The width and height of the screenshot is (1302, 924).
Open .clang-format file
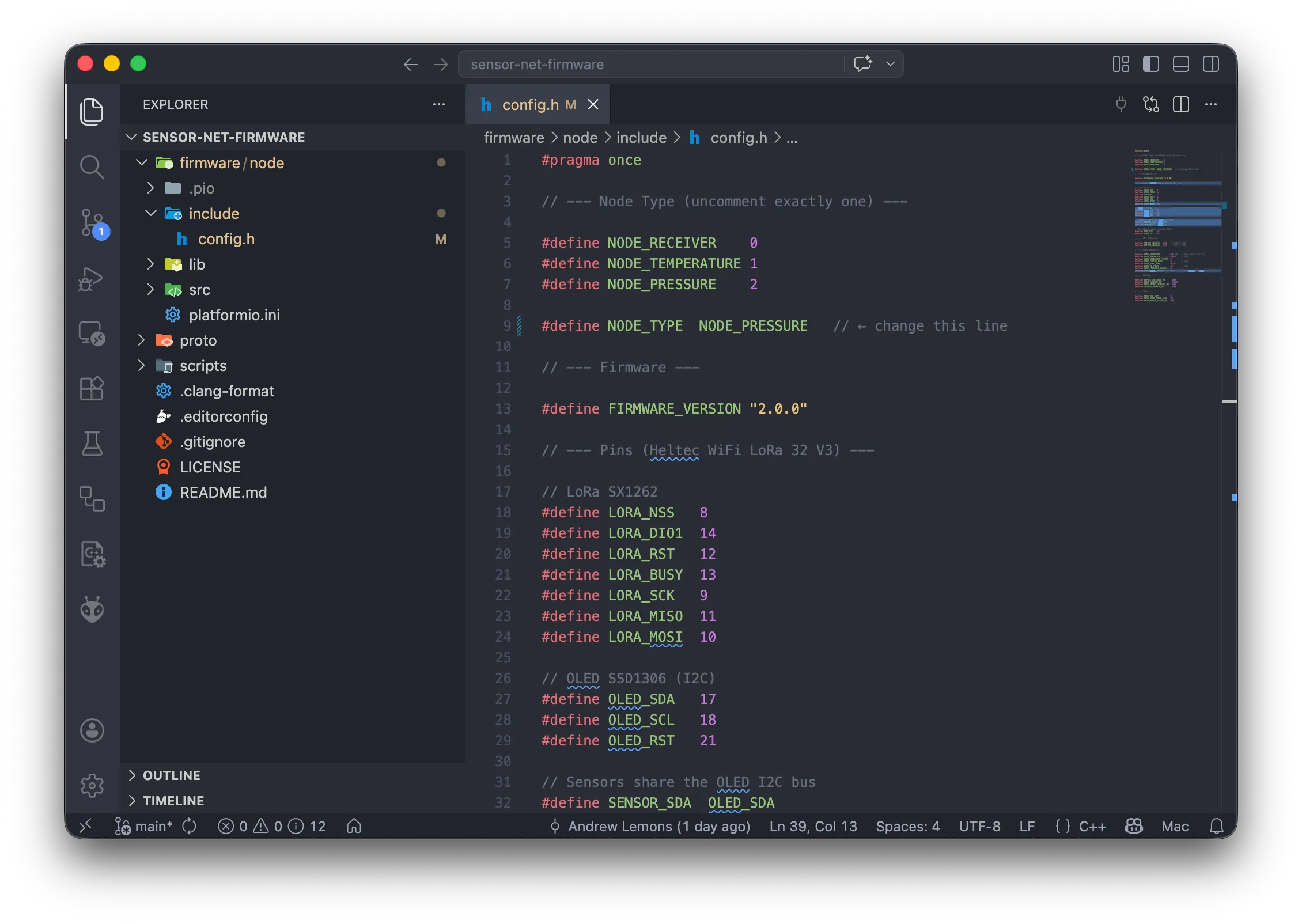coord(293,391)
